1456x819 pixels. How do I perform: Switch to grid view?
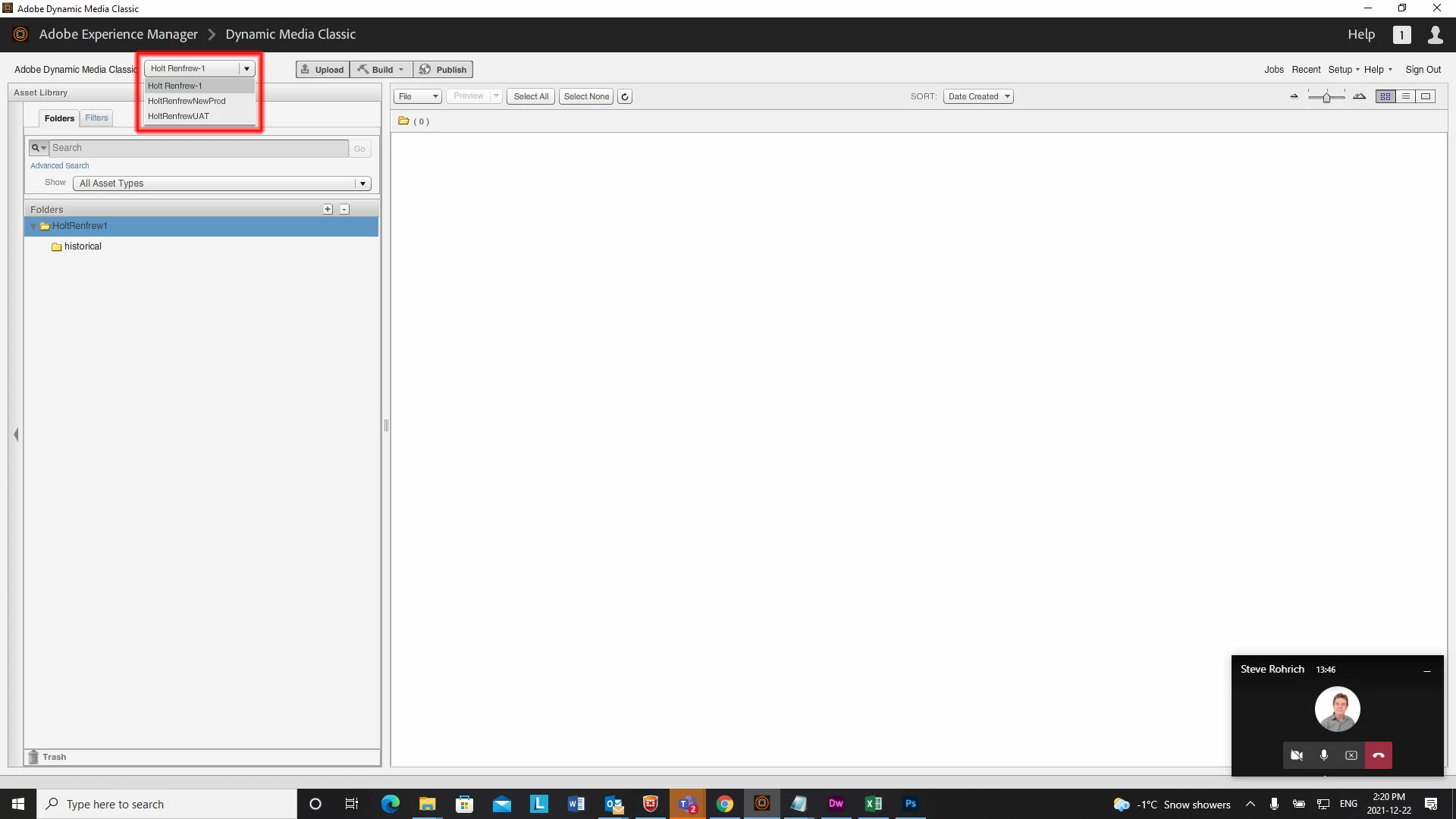tap(1385, 96)
